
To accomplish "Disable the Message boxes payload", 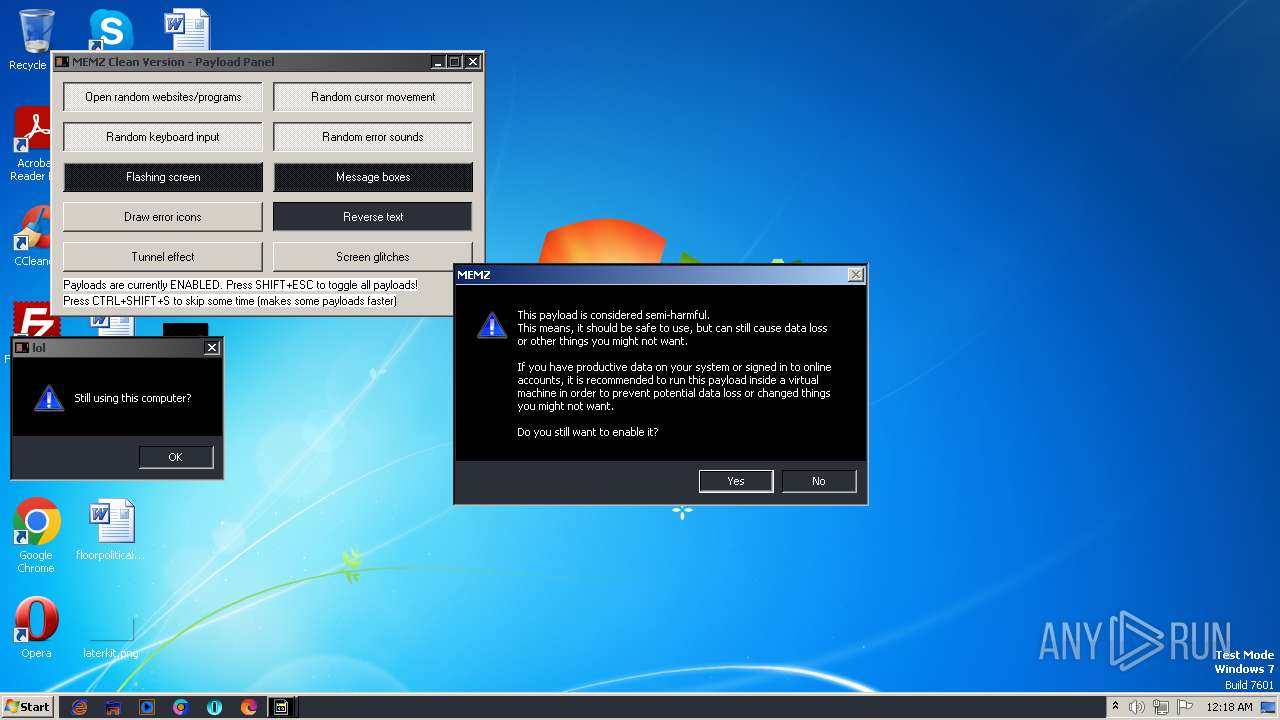I will pyautogui.click(x=373, y=177).
